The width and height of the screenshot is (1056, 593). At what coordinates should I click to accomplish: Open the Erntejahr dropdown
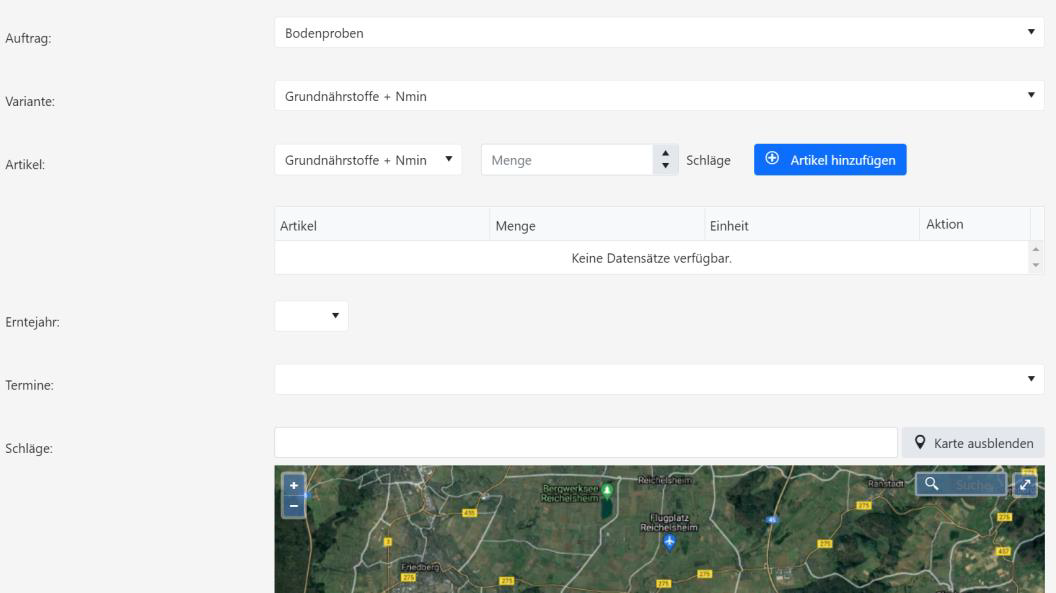(x=311, y=316)
